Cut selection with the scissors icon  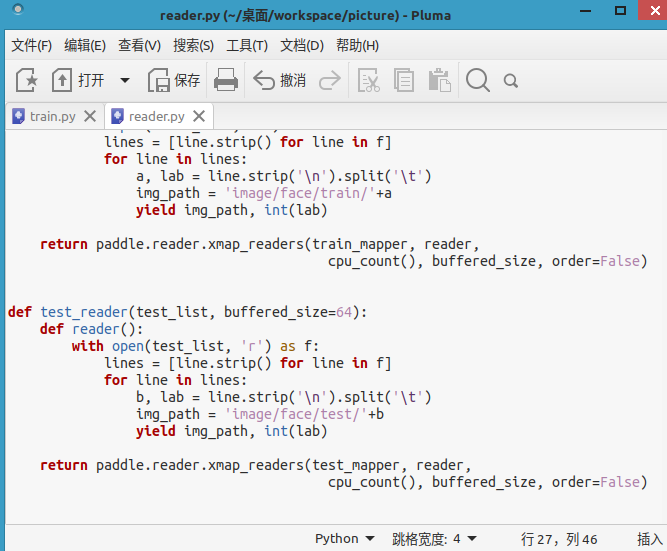coord(368,80)
